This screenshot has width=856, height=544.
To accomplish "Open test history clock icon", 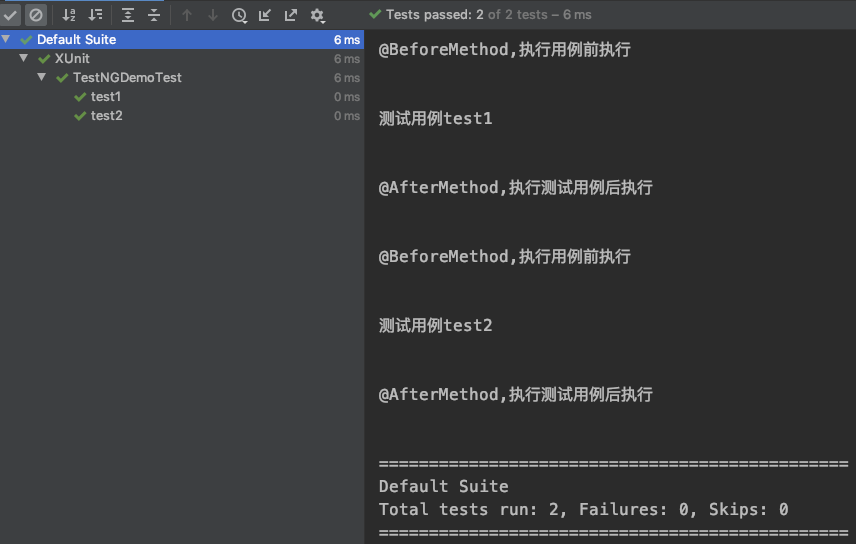I will coord(239,15).
